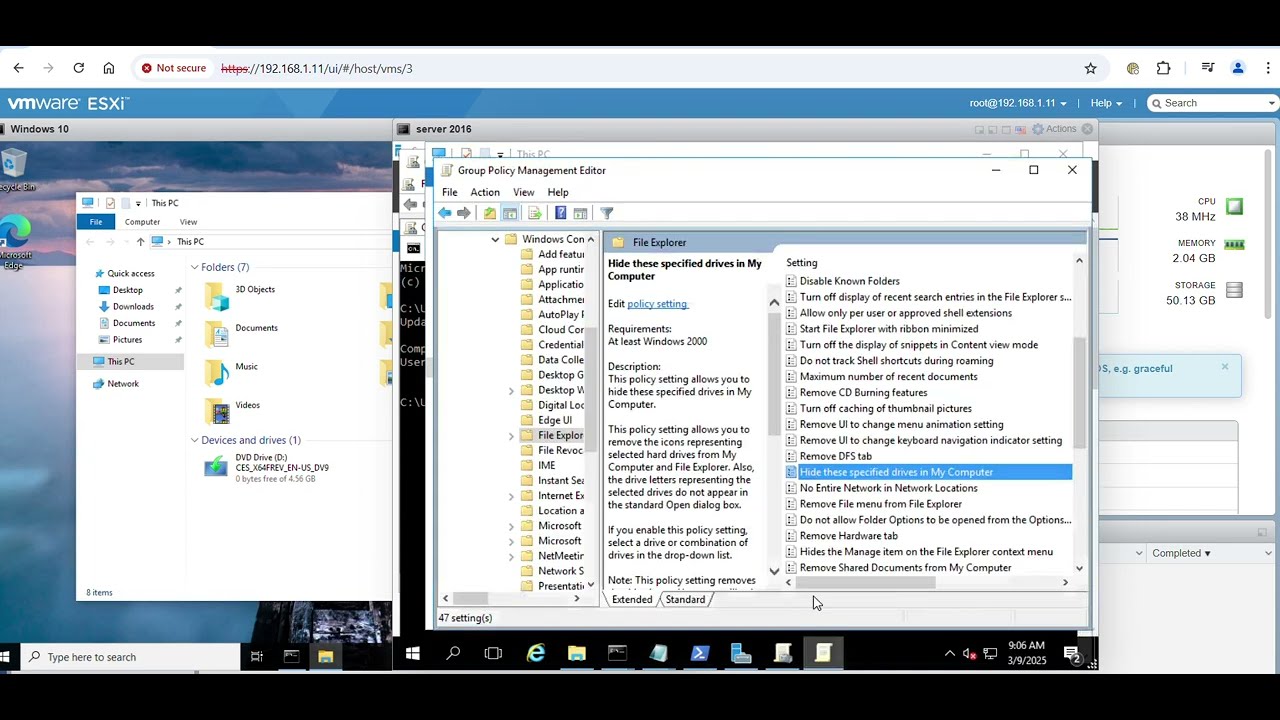Screen dimensions: 1280x720
Task: Expand File Explorer tree node
Action: tap(511, 436)
